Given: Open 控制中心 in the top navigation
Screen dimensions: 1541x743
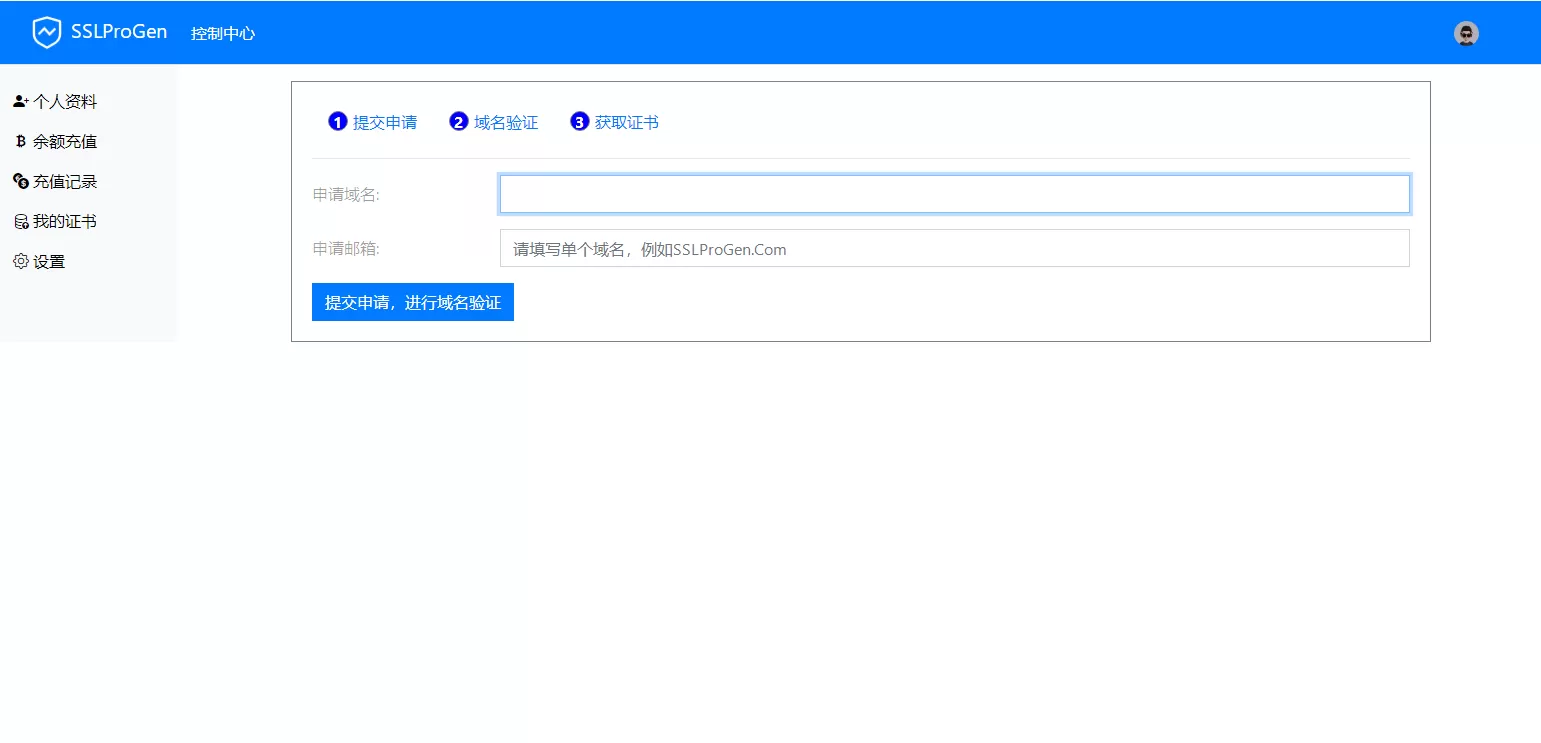Looking at the screenshot, I should coord(223,34).
